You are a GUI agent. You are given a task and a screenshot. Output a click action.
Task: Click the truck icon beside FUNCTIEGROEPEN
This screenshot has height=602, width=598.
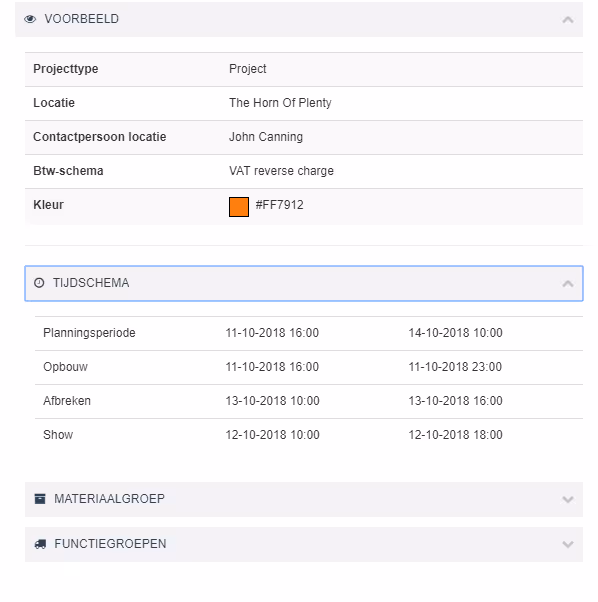point(40,544)
